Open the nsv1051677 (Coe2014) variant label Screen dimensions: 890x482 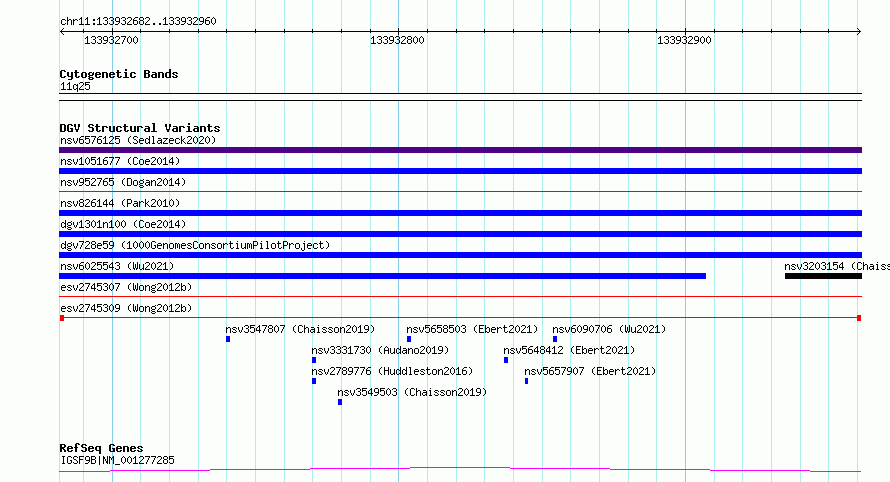[x=120, y=161]
